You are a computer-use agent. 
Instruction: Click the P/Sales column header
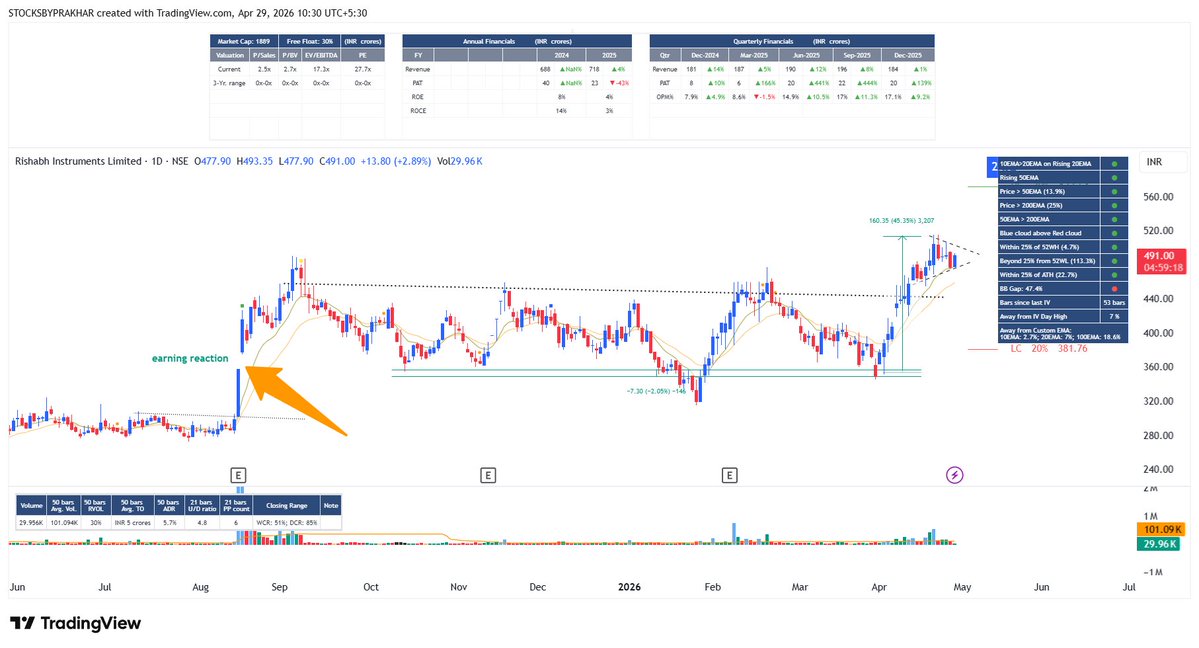264,55
